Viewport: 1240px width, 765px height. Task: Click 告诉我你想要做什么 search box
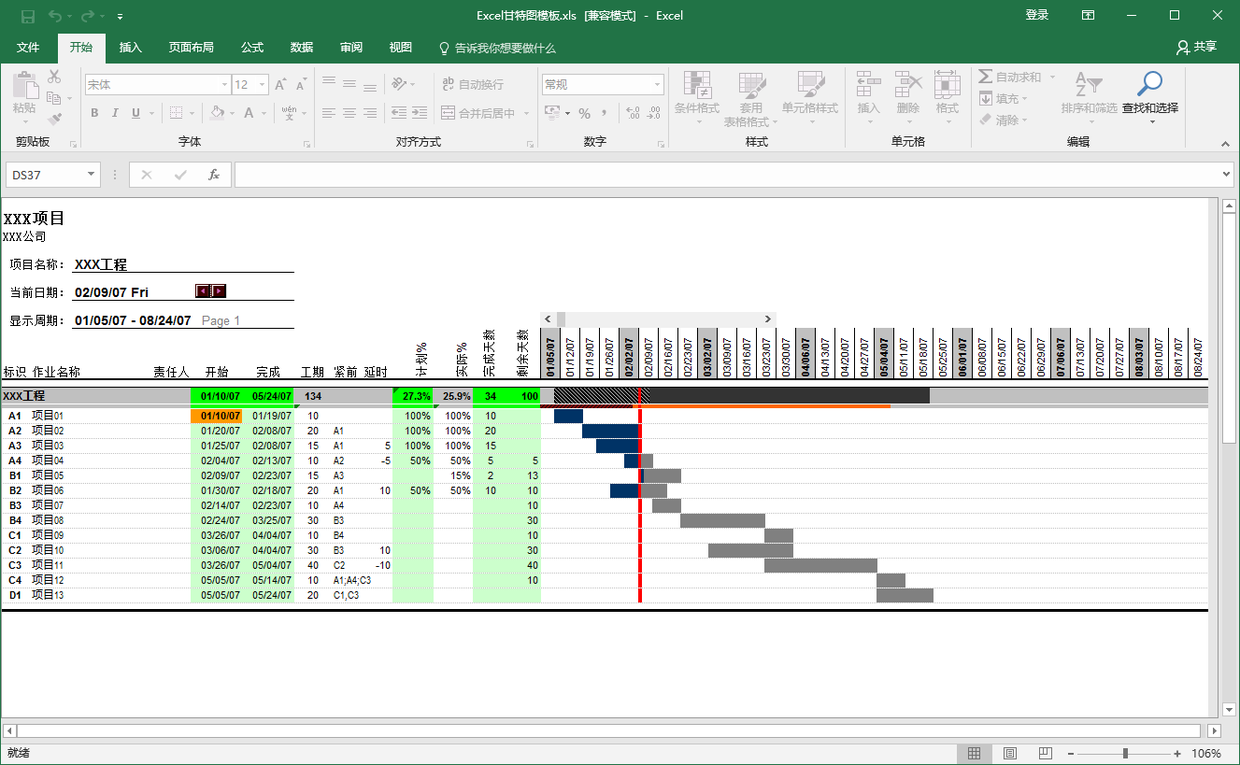pos(497,47)
